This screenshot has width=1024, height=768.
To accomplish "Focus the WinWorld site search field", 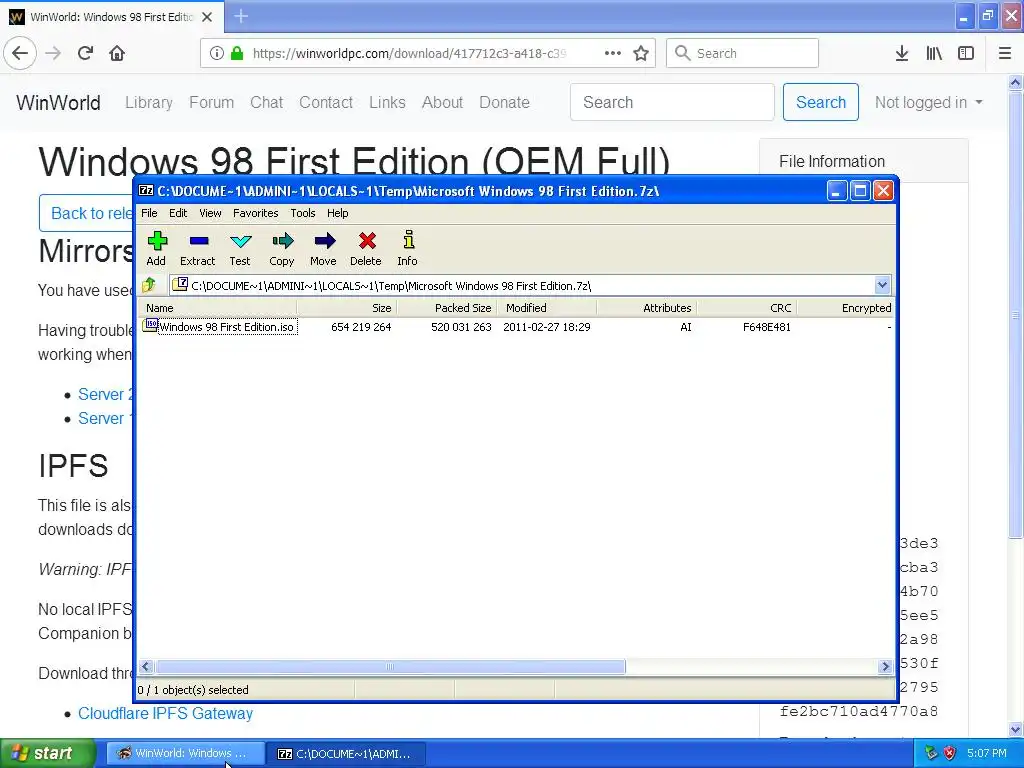I will click(672, 102).
